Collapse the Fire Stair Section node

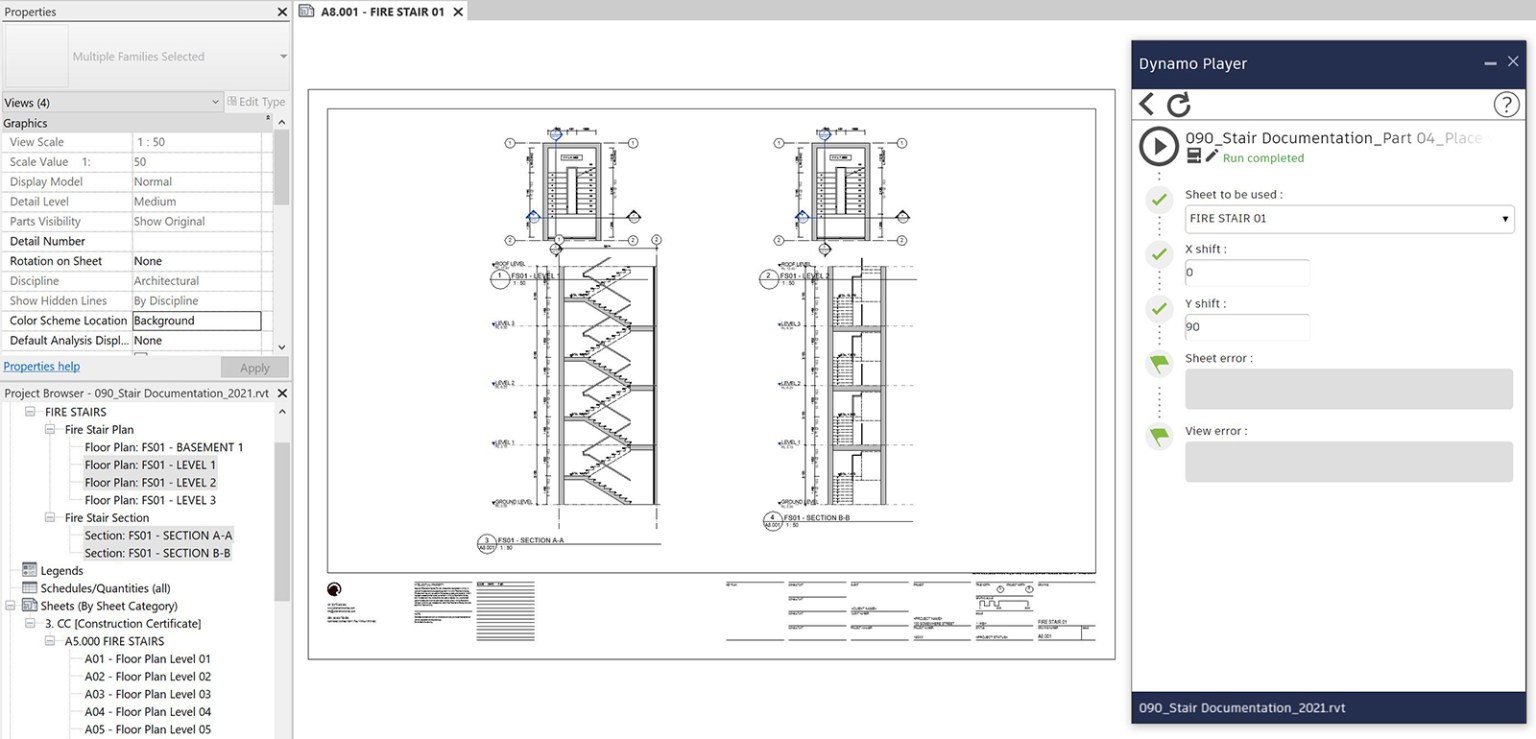click(x=50, y=518)
